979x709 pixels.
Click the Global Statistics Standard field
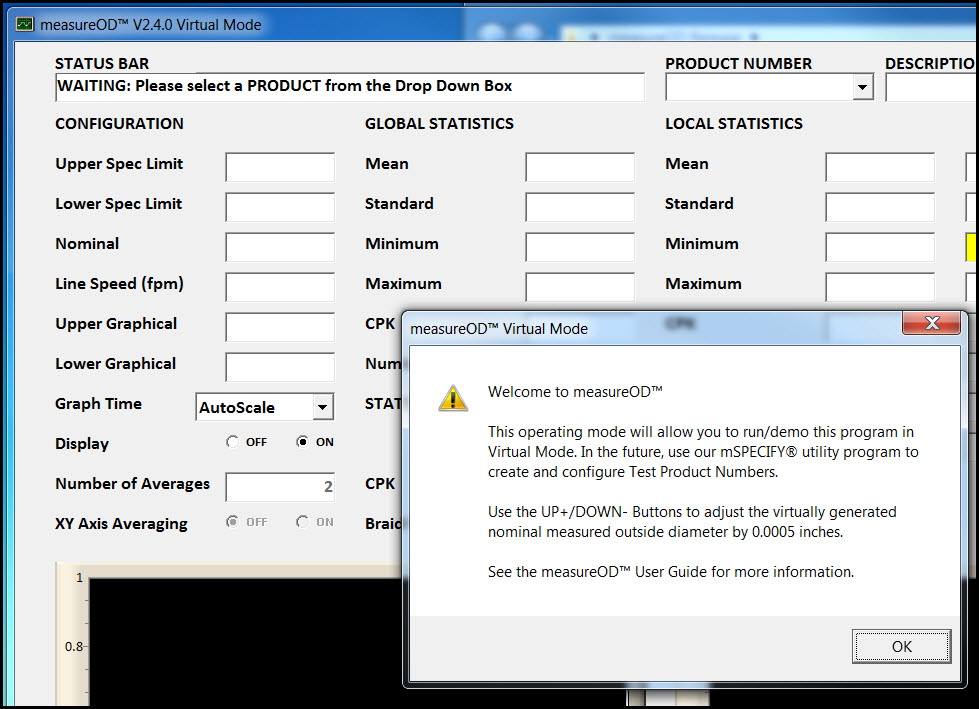[x=580, y=207]
